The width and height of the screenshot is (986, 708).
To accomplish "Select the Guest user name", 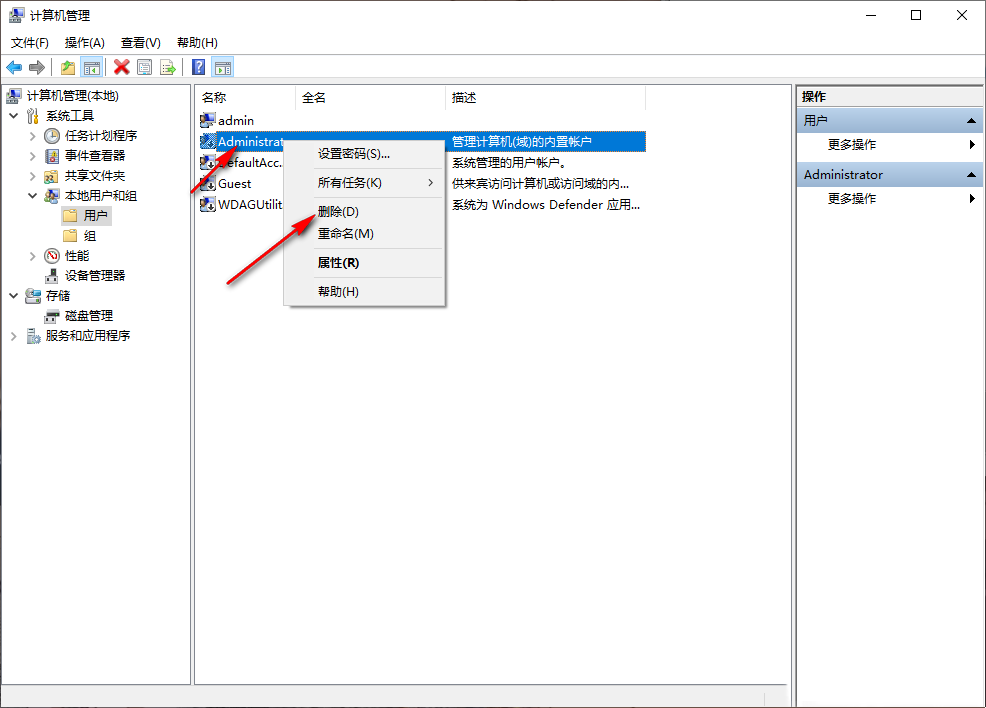I will click(x=235, y=184).
